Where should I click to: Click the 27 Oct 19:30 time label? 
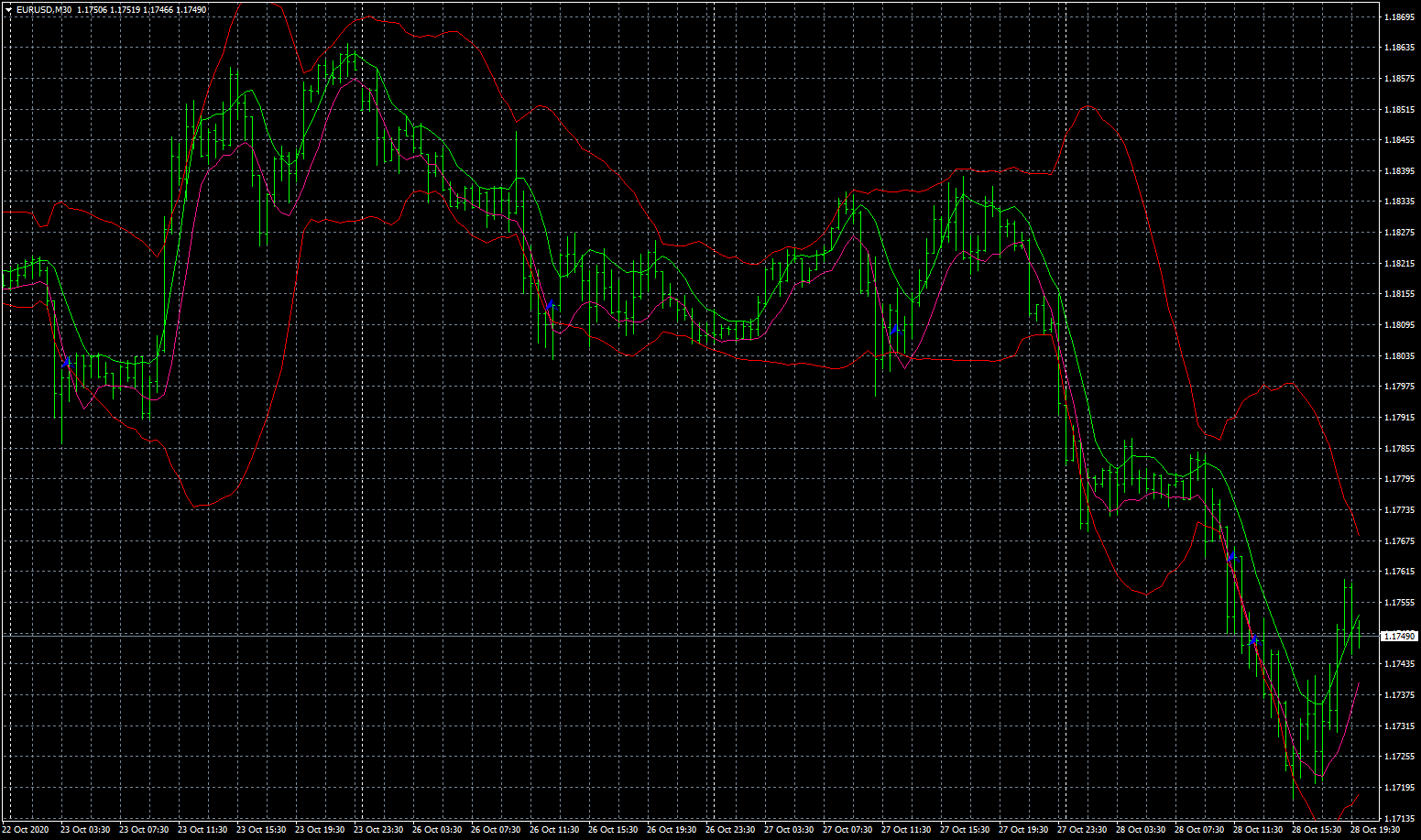coord(1023,830)
